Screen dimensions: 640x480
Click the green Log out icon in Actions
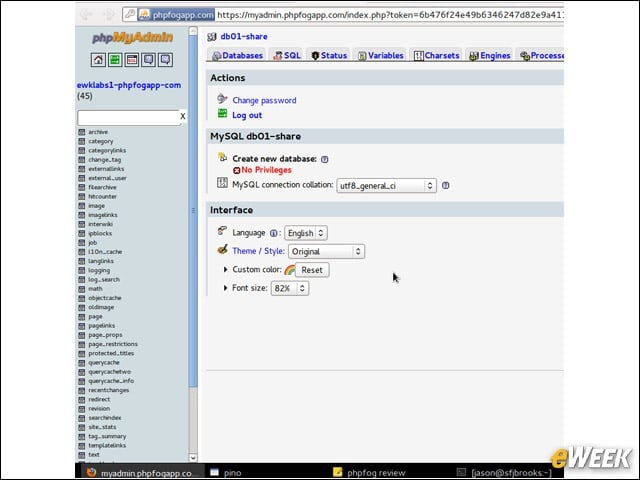[222, 113]
